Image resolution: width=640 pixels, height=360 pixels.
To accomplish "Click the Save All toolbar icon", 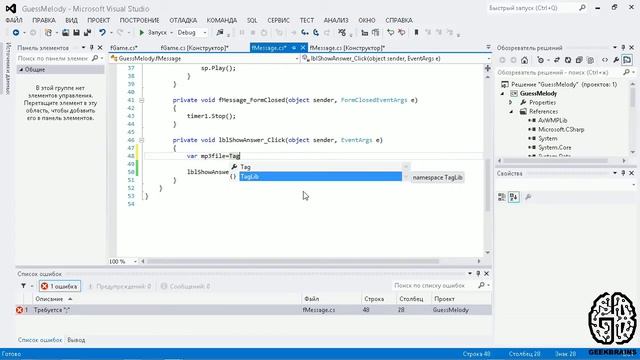I will (x=87, y=33).
